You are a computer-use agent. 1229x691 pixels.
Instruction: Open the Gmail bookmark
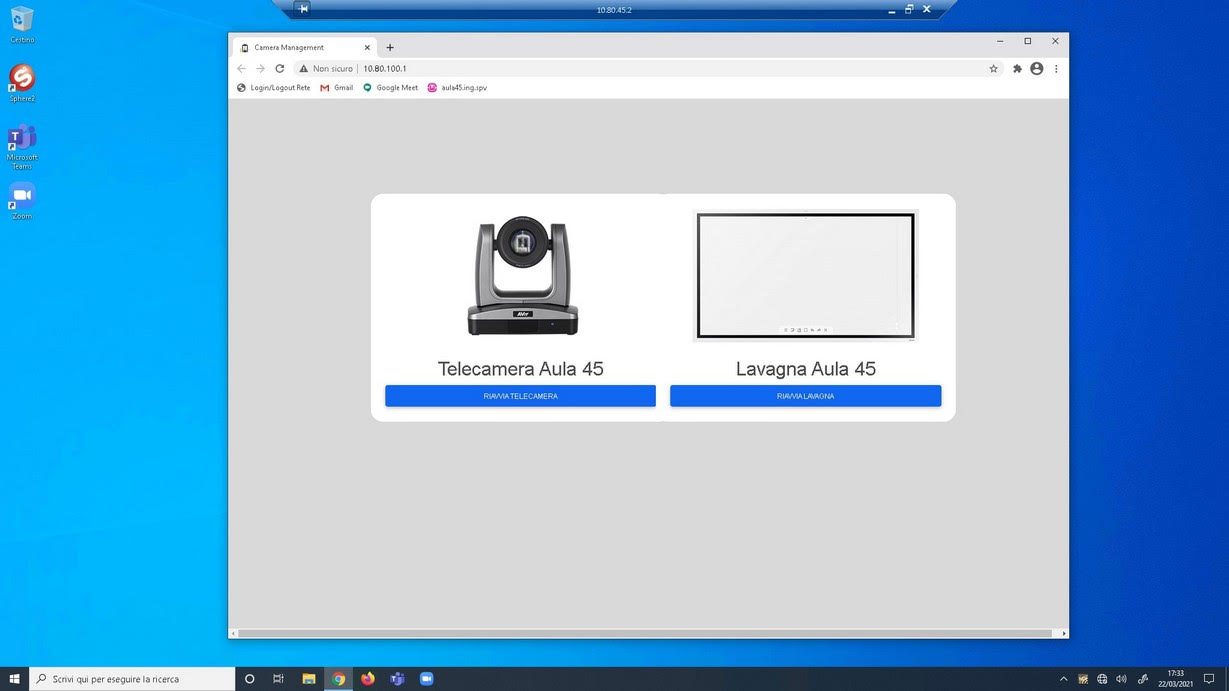point(336,88)
